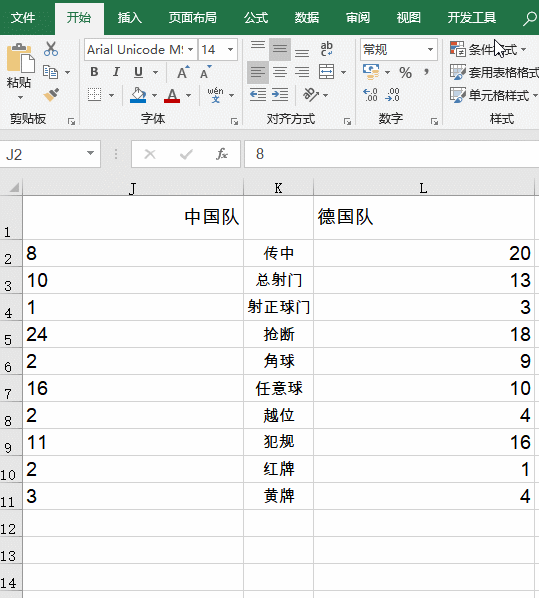Apply the fill color bucket
Viewport: 539px width, 598px height.
point(138,95)
